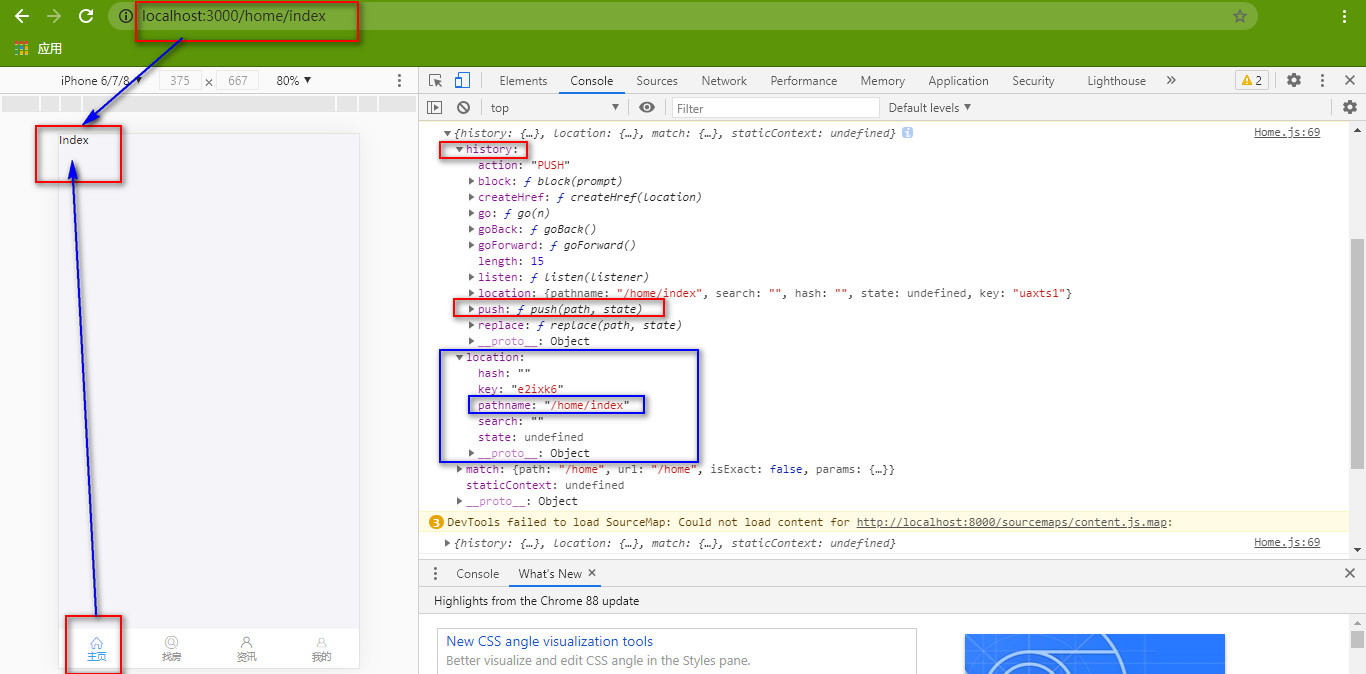Expand the listen function entry

tap(472, 277)
